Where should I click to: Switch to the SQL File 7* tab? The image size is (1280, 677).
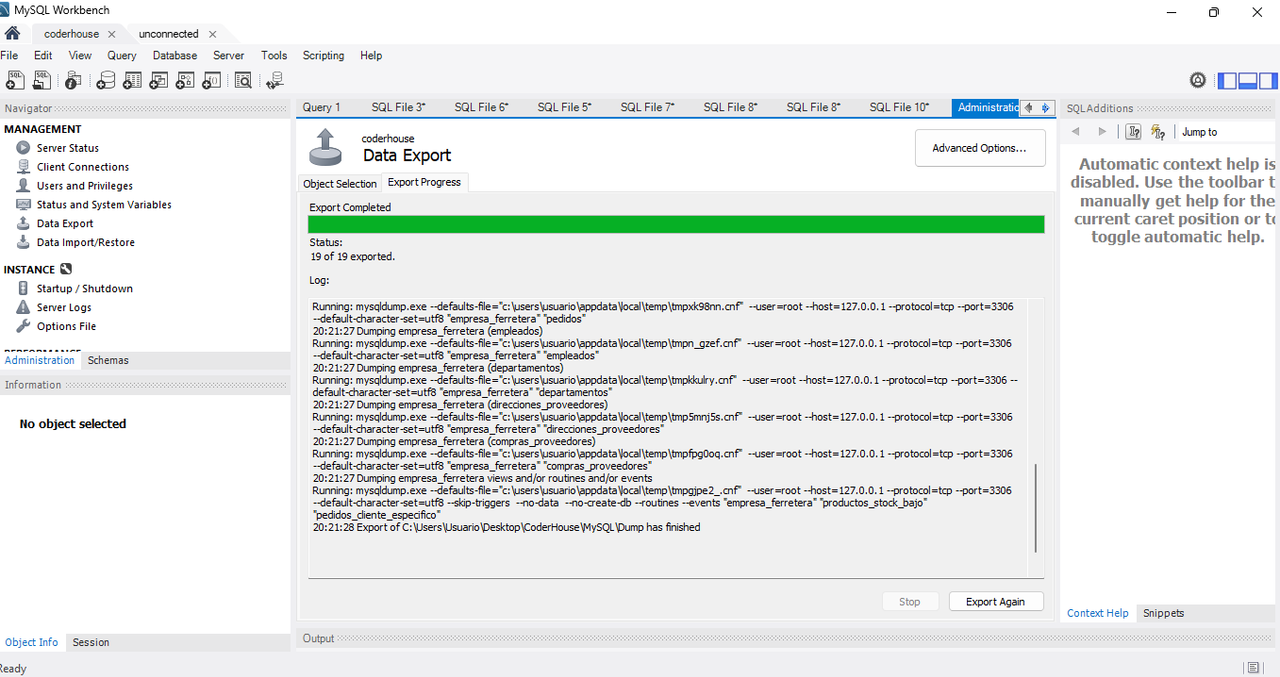(x=647, y=107)
